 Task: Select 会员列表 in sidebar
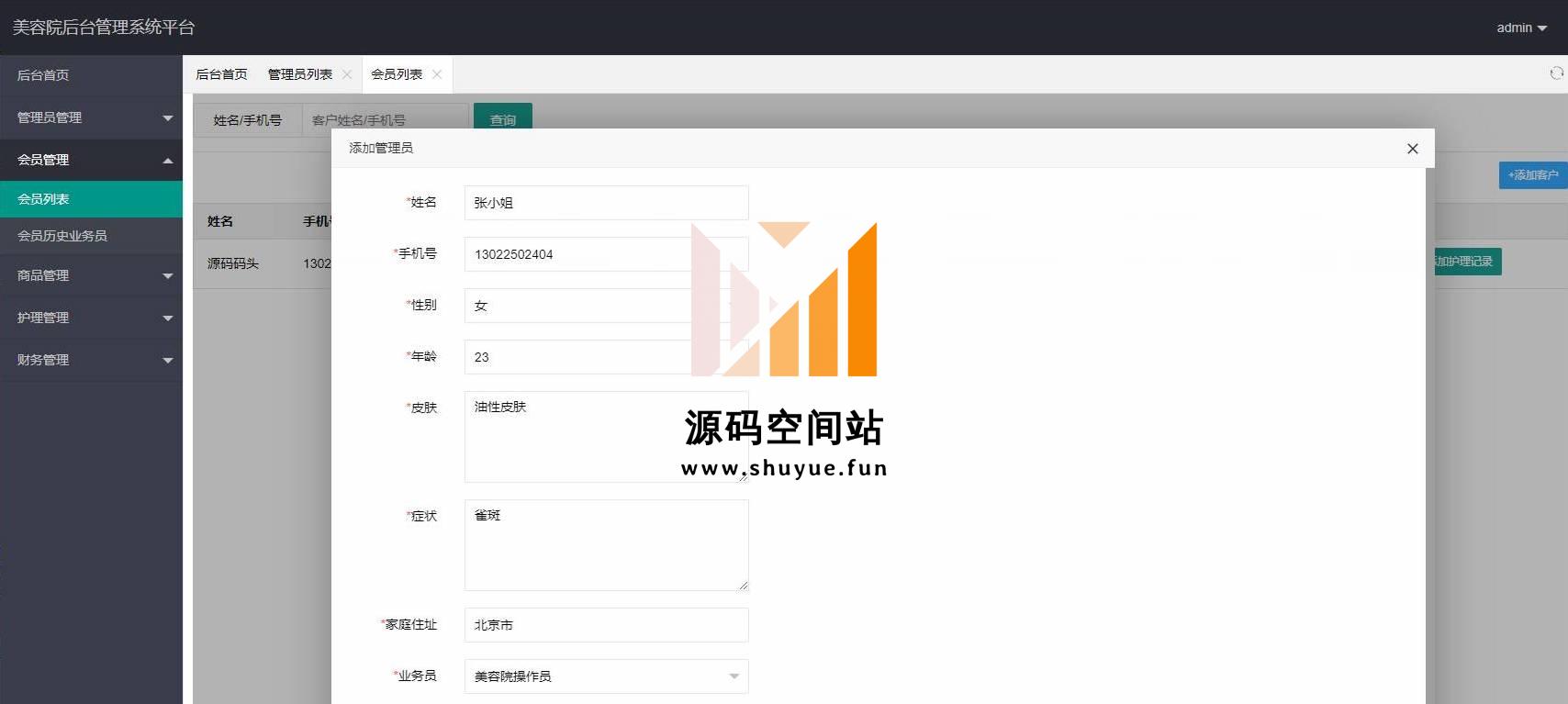(x=91, y=199)
